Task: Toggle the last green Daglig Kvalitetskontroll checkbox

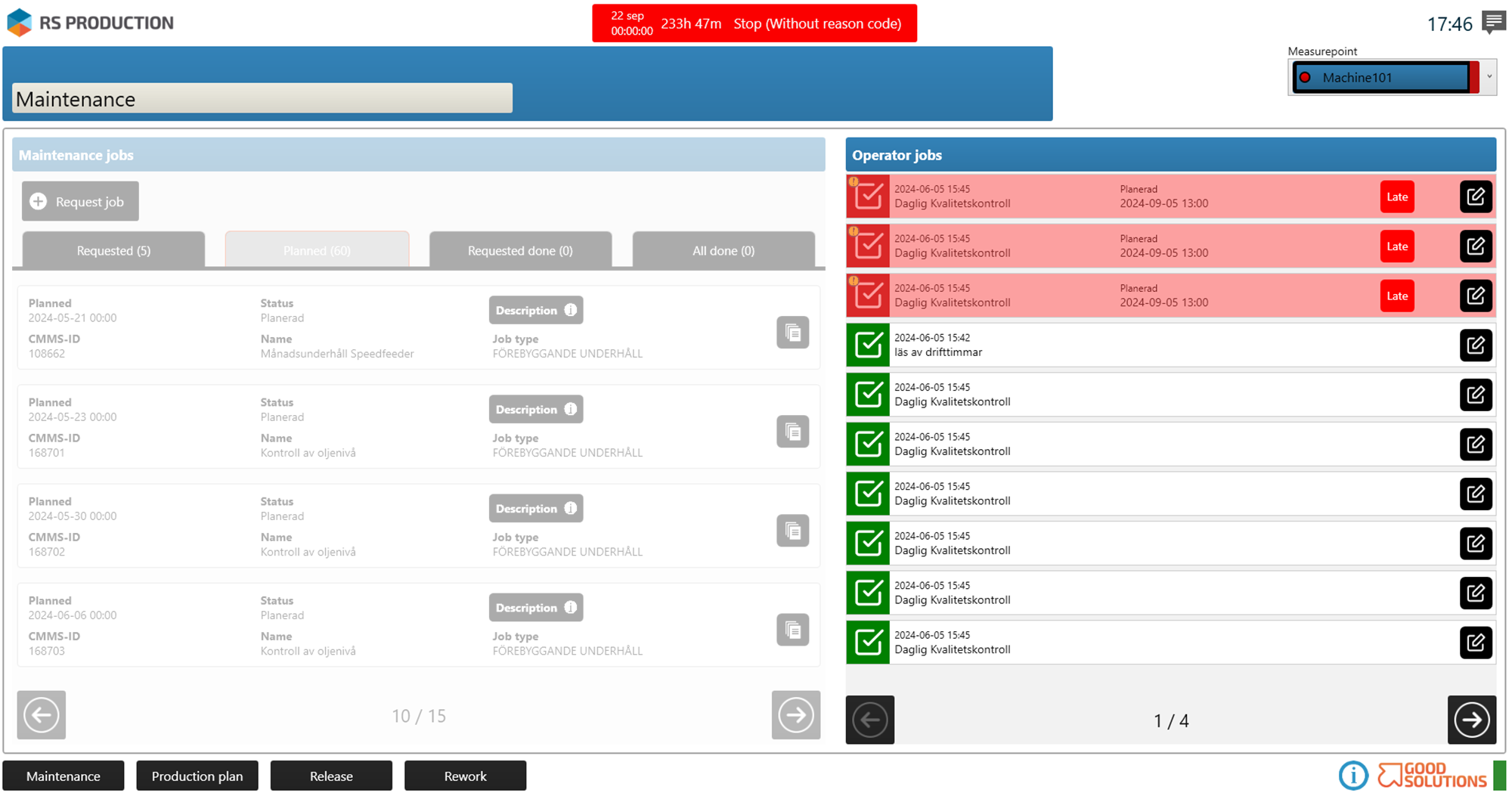Action: (x=868, y=643)
